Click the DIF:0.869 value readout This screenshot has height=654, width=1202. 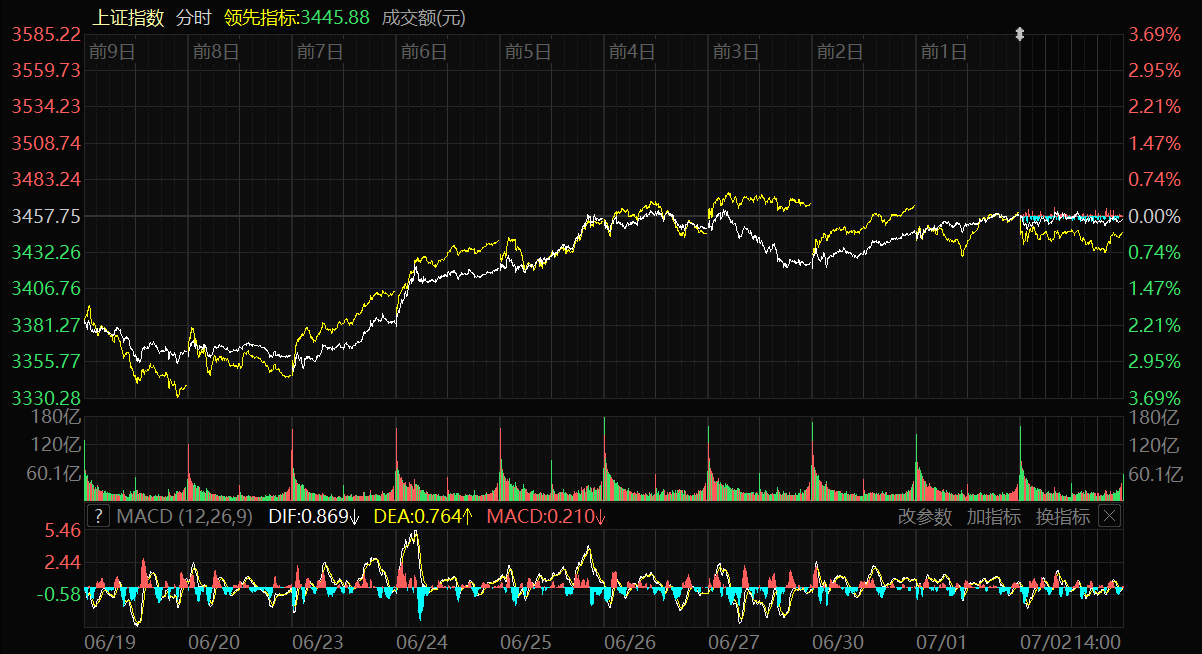click(x=314, y=517)
